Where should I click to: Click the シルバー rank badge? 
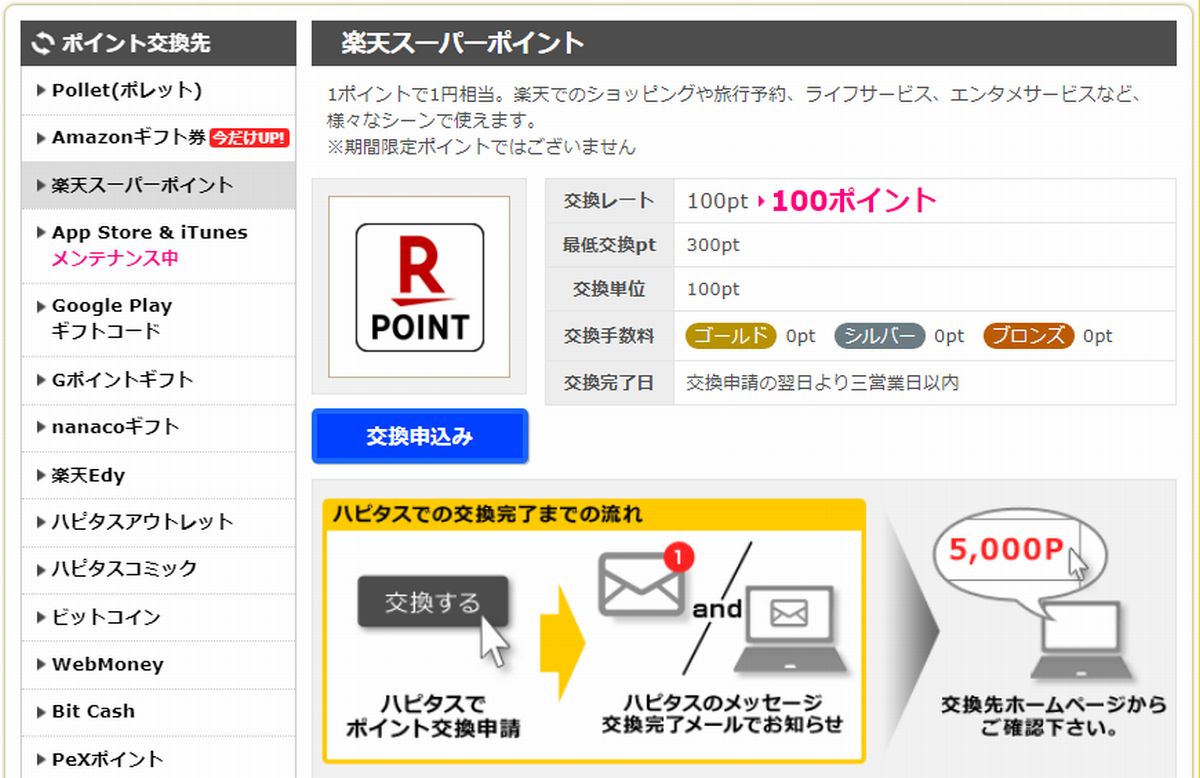(880, 336)
